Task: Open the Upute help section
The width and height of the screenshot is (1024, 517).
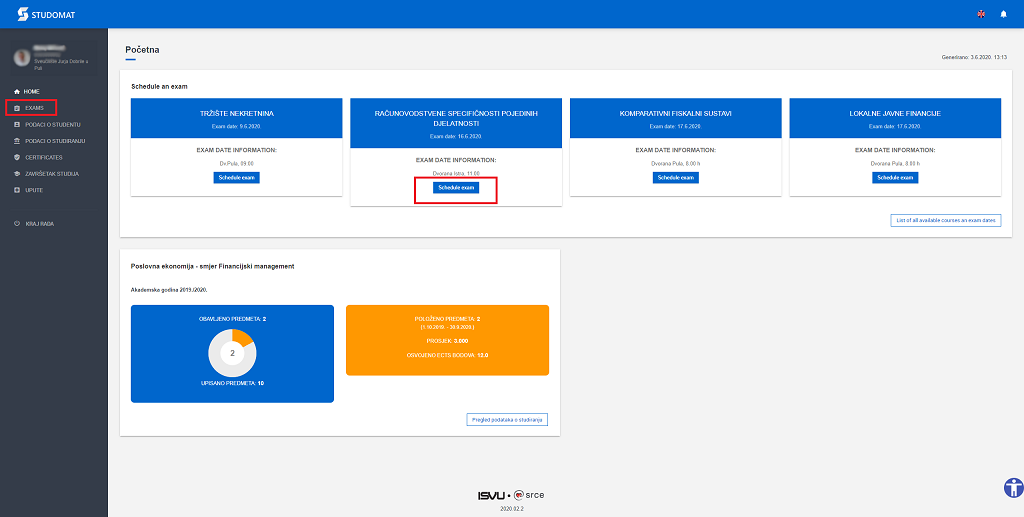Action: 33,189
